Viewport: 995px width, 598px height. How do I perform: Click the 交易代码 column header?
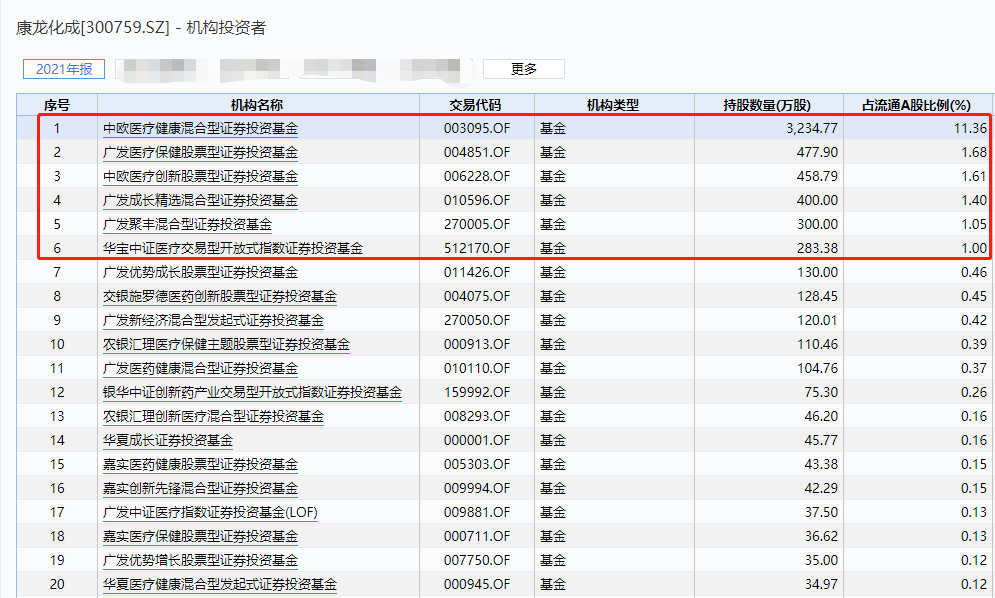[x=475, y=104]
